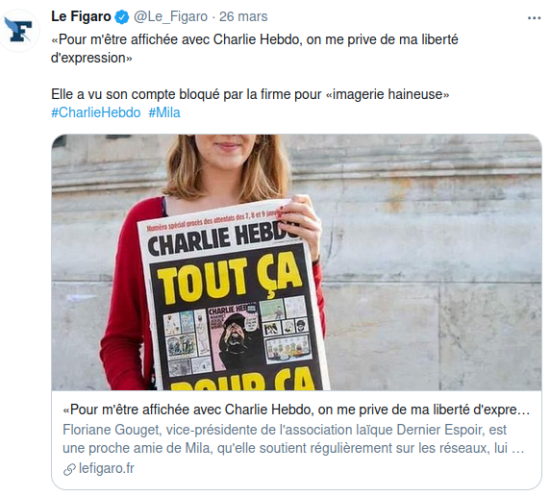Click the @Le_Figaro handle
The height and width of the screenshot is (497, 550).
pyautogui.click(x=170, y=17)
